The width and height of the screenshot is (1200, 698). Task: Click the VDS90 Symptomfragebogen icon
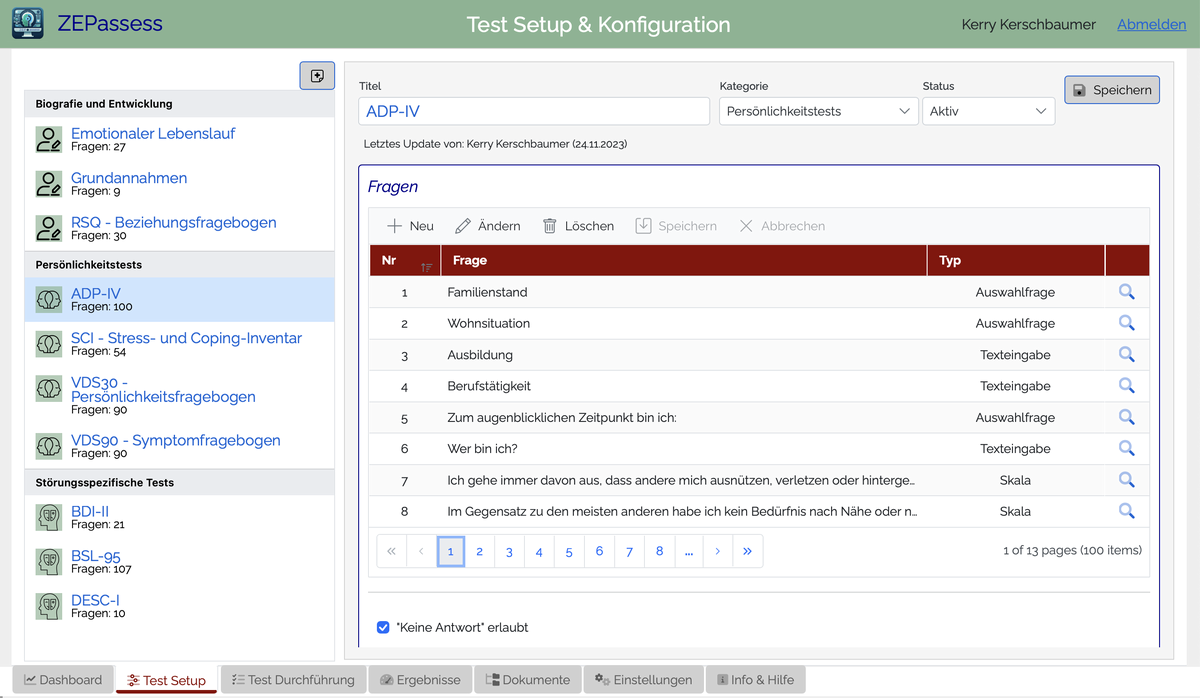(48, 446)
